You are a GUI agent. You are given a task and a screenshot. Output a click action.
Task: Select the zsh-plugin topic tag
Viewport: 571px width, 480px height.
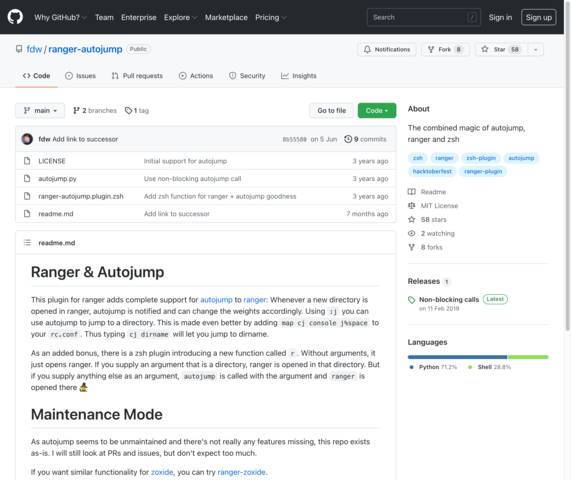481,158
